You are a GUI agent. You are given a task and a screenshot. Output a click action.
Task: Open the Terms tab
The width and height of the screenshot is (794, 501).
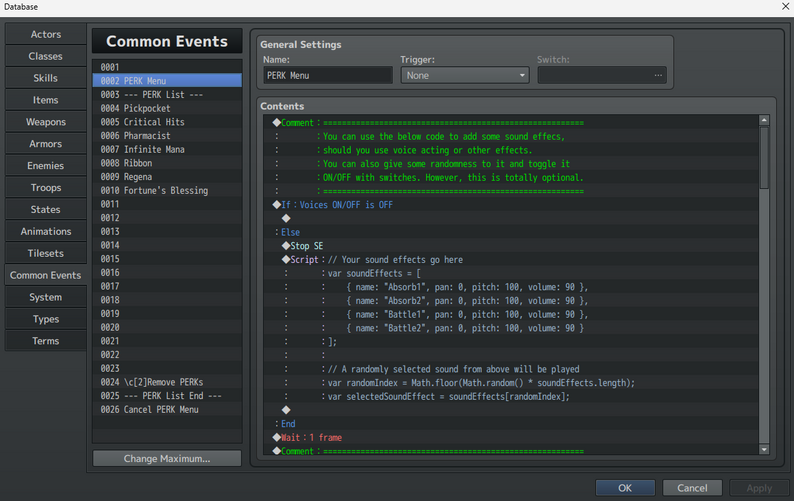click(46, 340)
